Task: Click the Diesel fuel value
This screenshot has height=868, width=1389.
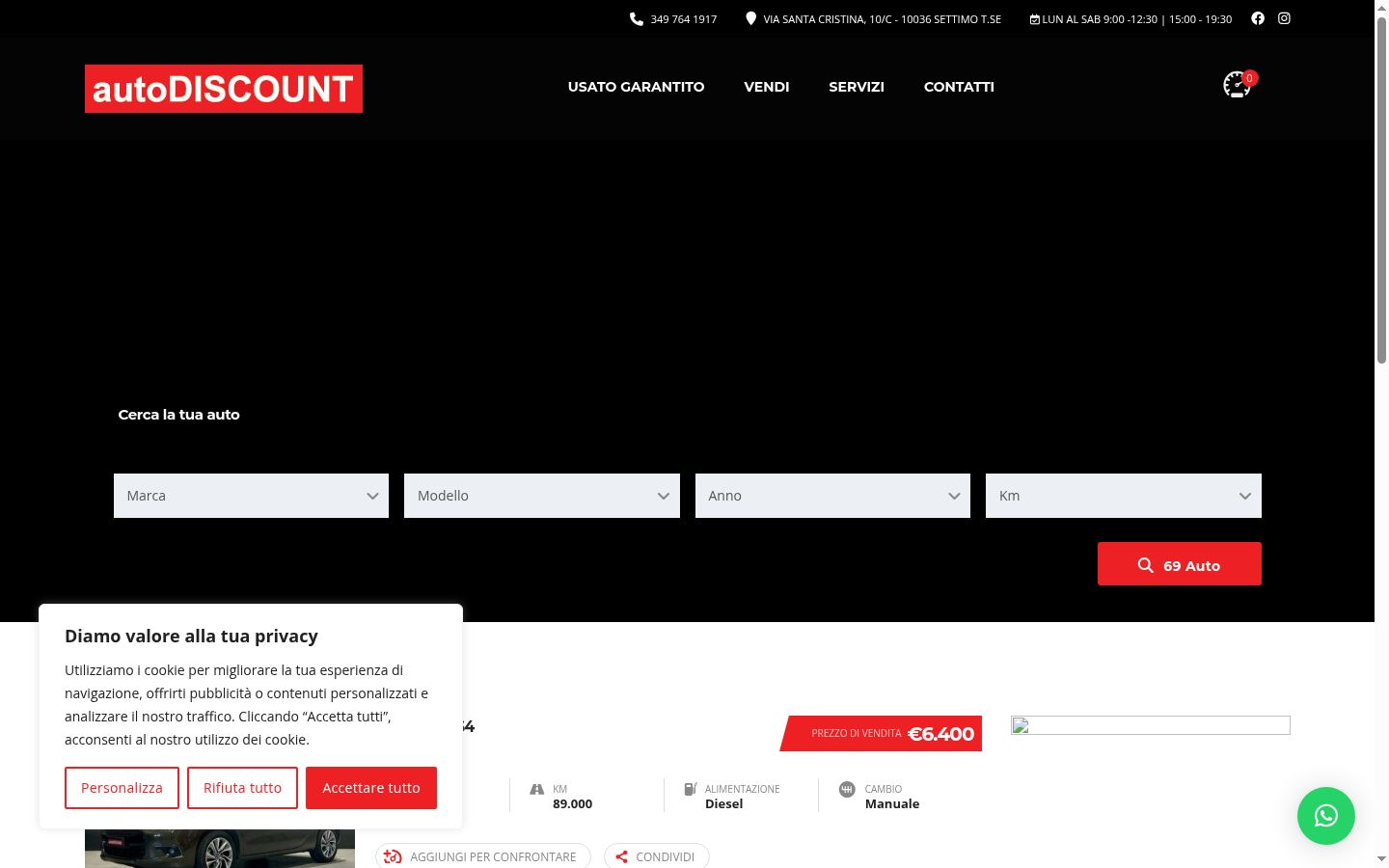Action: click(724, 804)
